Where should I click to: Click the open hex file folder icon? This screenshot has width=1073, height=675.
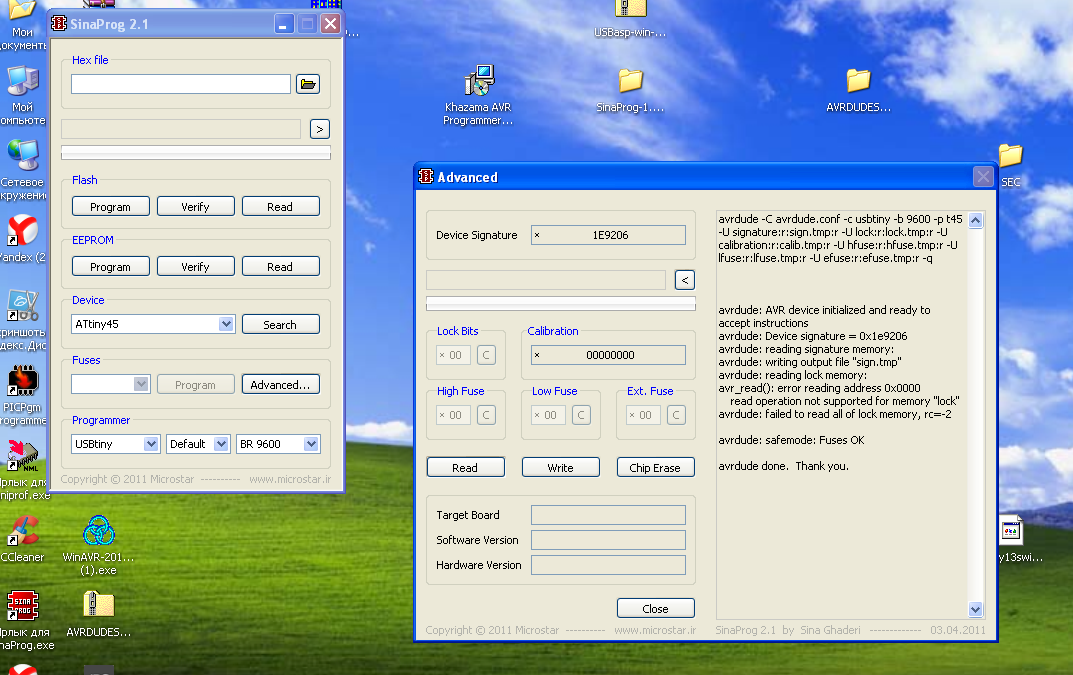(307, 84)
